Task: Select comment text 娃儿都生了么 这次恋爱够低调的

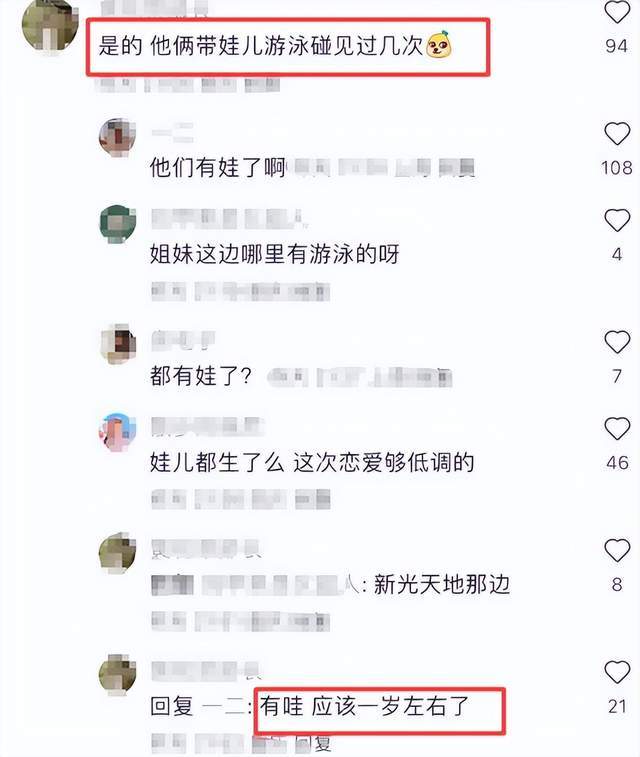Action: point(312,463)
